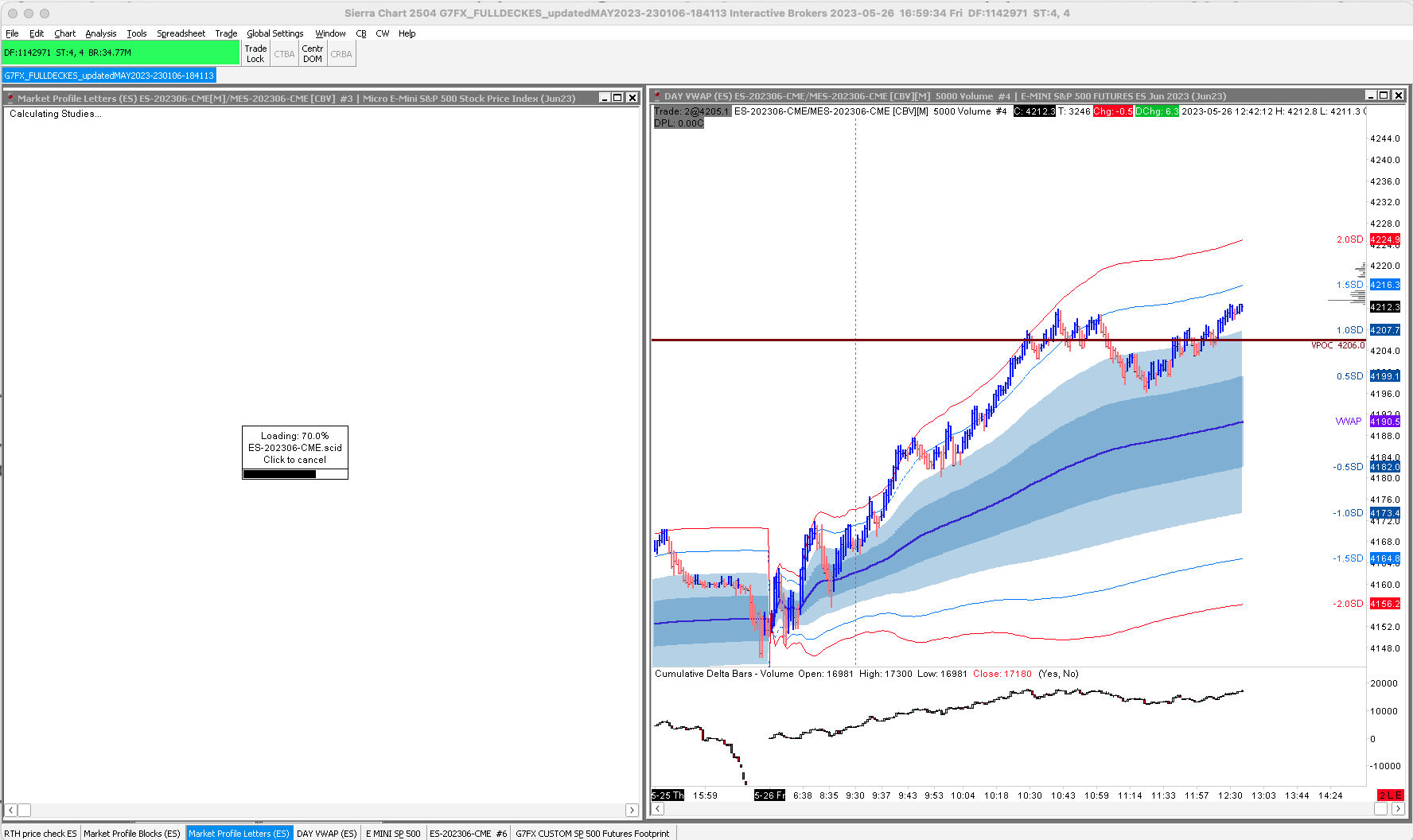Open the CB menu
Image resolution: width=1413 pixels, height=840 pixels.
coord(361,33)
